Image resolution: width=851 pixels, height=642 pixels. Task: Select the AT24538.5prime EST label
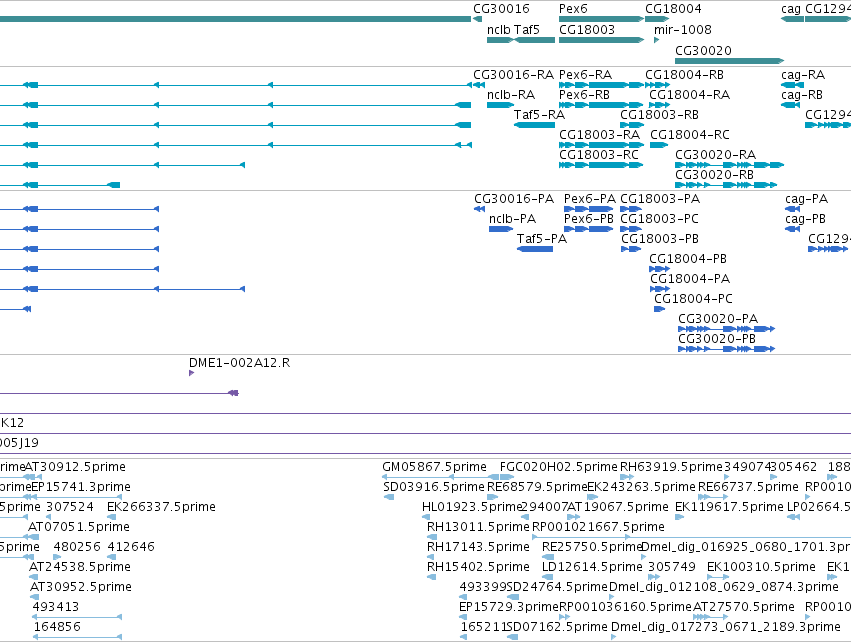coord(80,567)
